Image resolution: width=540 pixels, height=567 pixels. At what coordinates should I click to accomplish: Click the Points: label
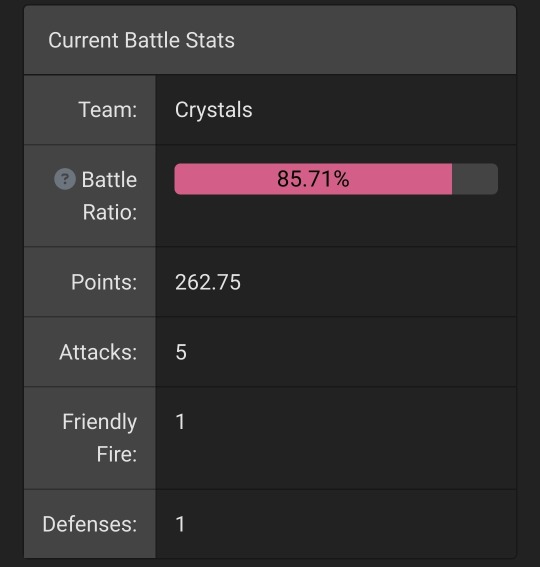[104, 282]
